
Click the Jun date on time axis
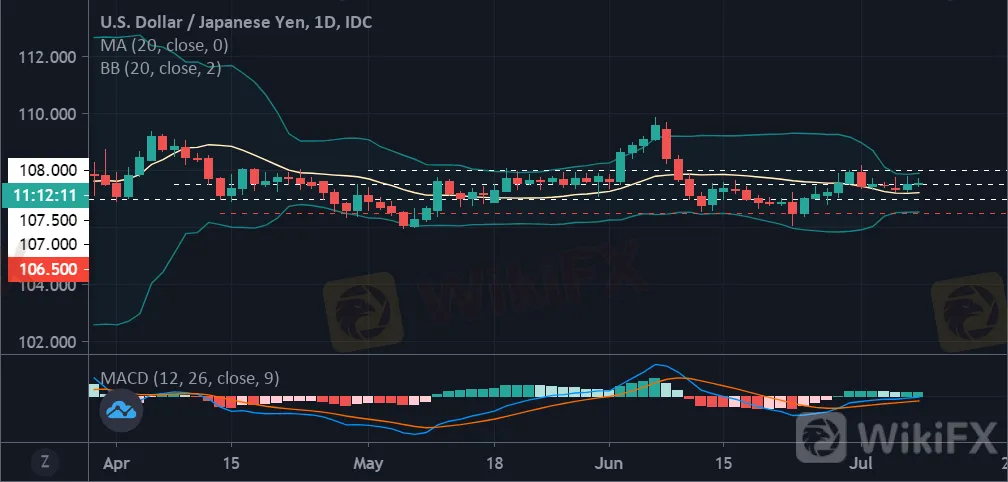(608, 462)
